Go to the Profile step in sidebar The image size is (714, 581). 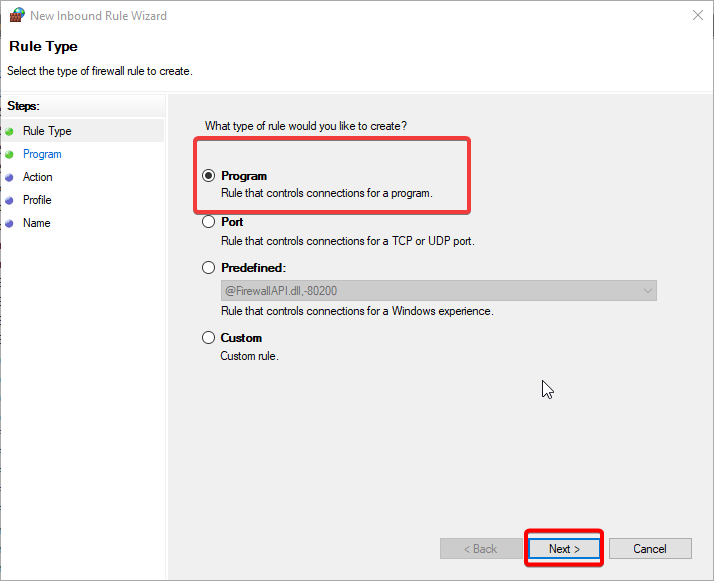coord(37,200)
